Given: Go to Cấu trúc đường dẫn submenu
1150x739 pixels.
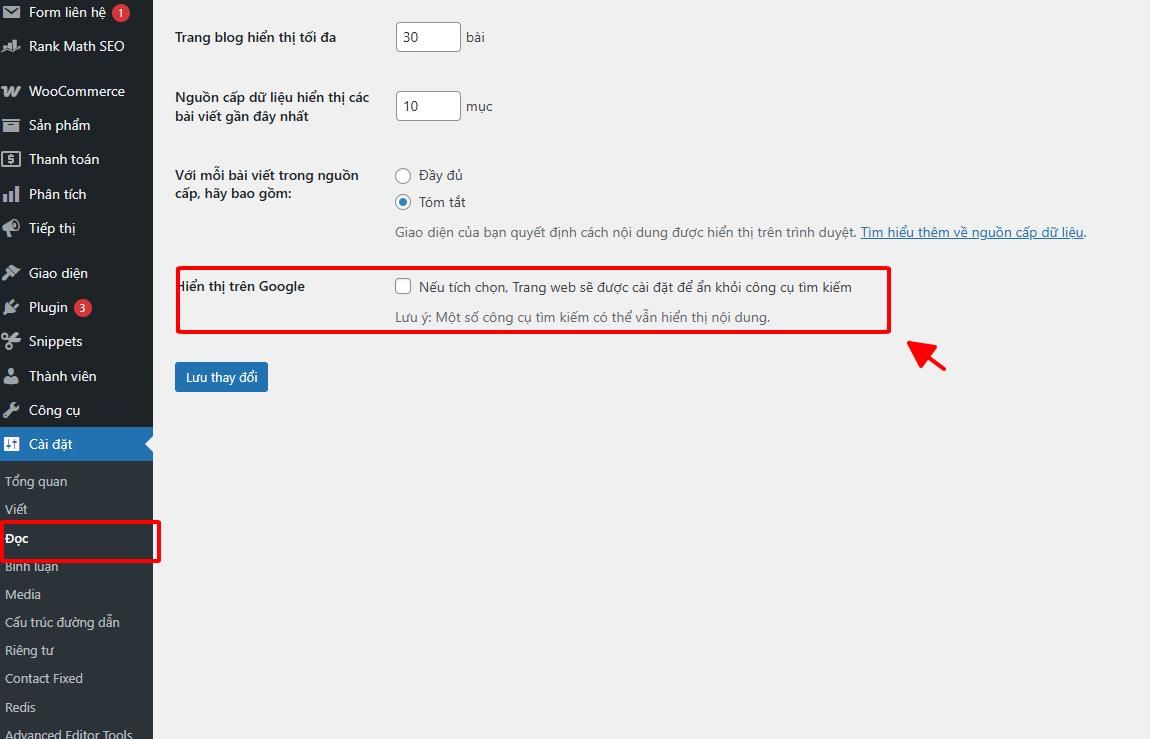Looking at the screenshot, I should click(x=62, y=622).
